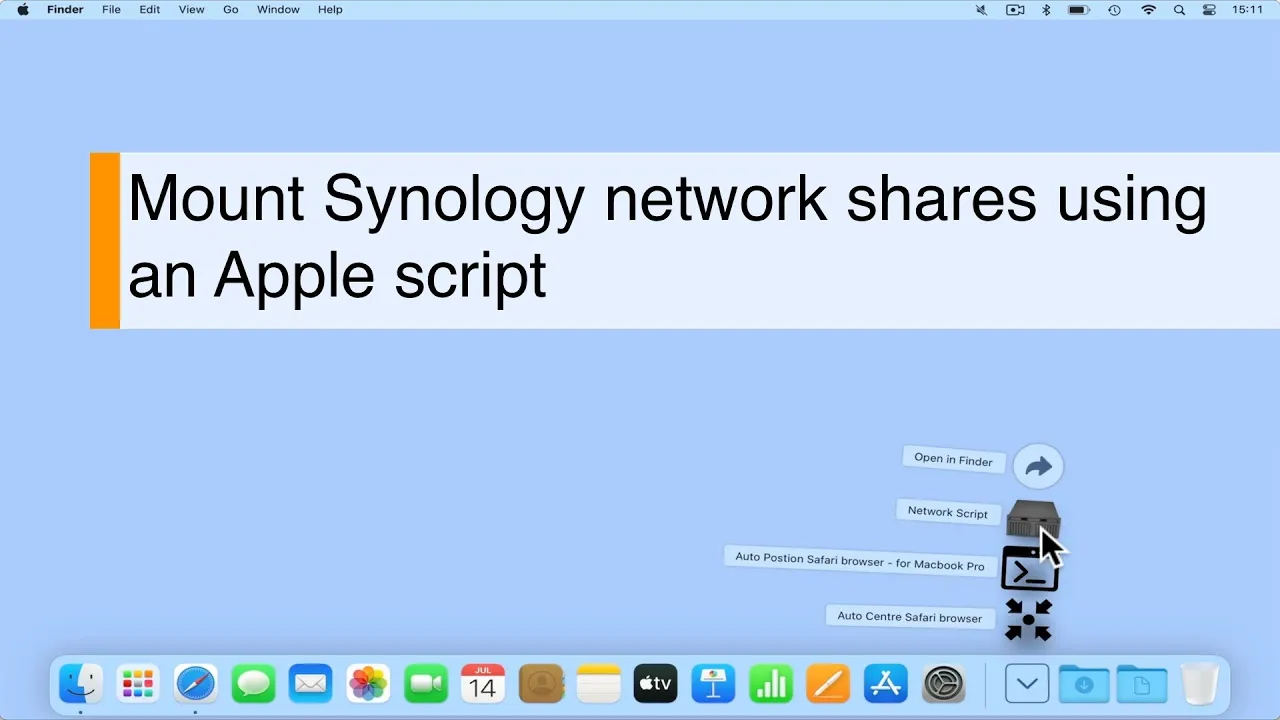Launch Safari from the Dock
The height and width of the screenshot is (720, 1280).
pos(195,684)
